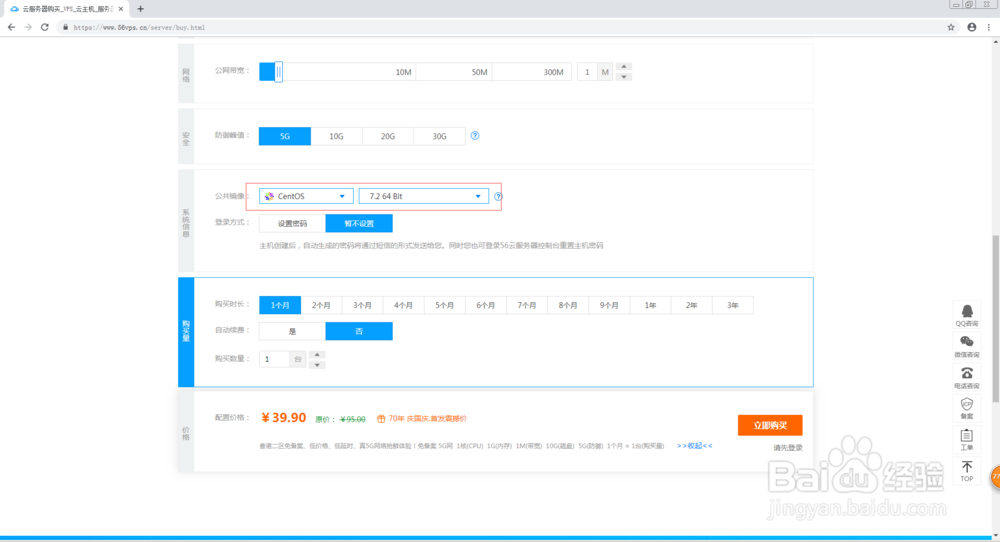Focus the bandwidth value input field

pyautogui.click(x=587, y=72)
